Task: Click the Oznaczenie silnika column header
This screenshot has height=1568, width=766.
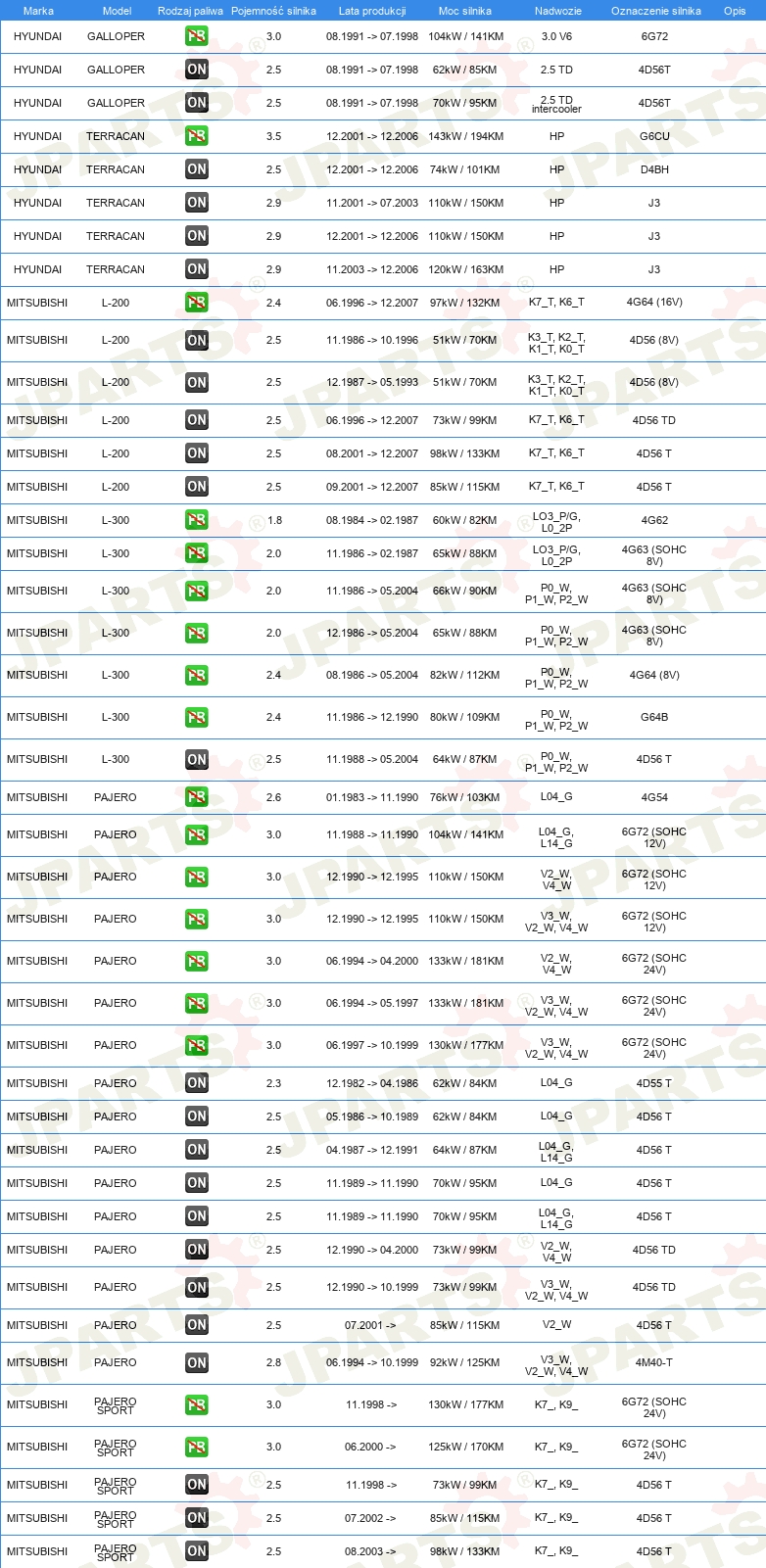Action: pos(655,11)
